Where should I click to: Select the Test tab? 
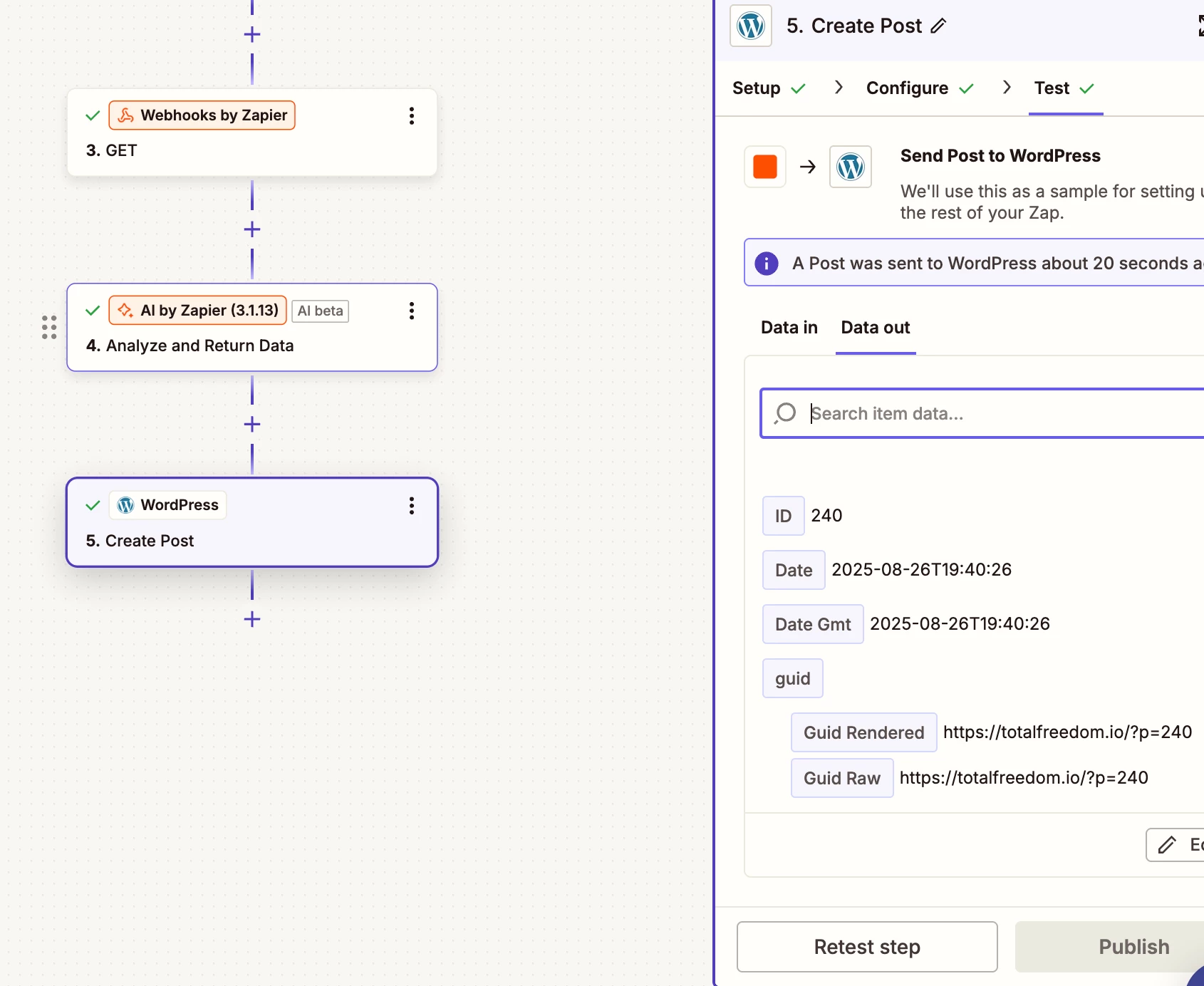tap(1064, 88)
